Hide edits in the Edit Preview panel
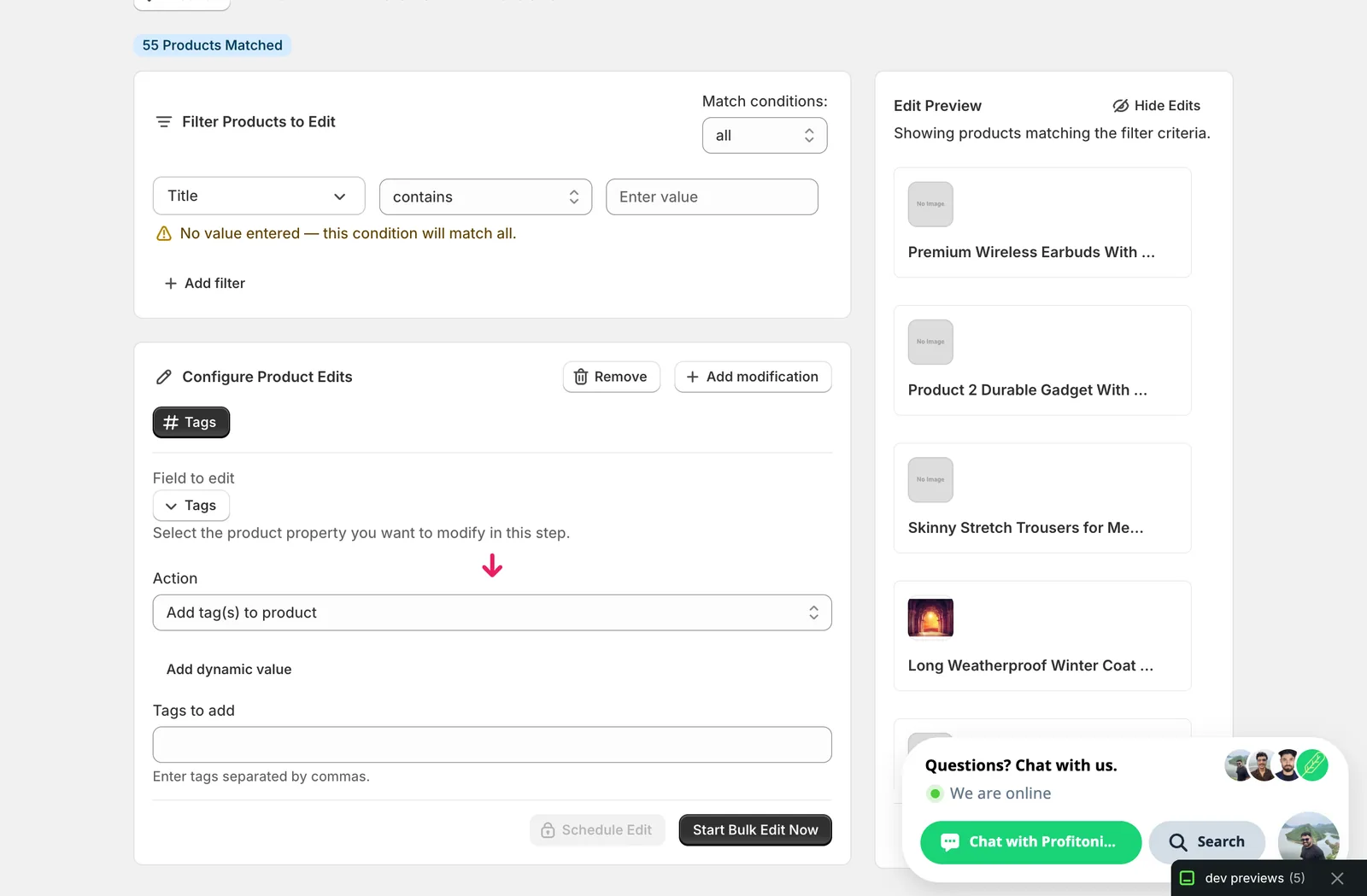 (x=1157, y=106)
